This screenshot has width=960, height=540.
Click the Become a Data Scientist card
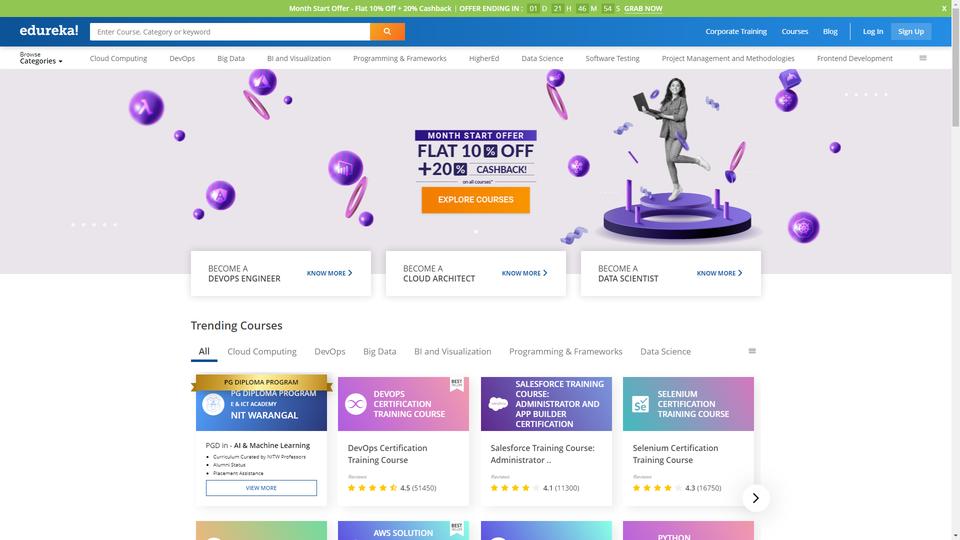coord(670,273)
